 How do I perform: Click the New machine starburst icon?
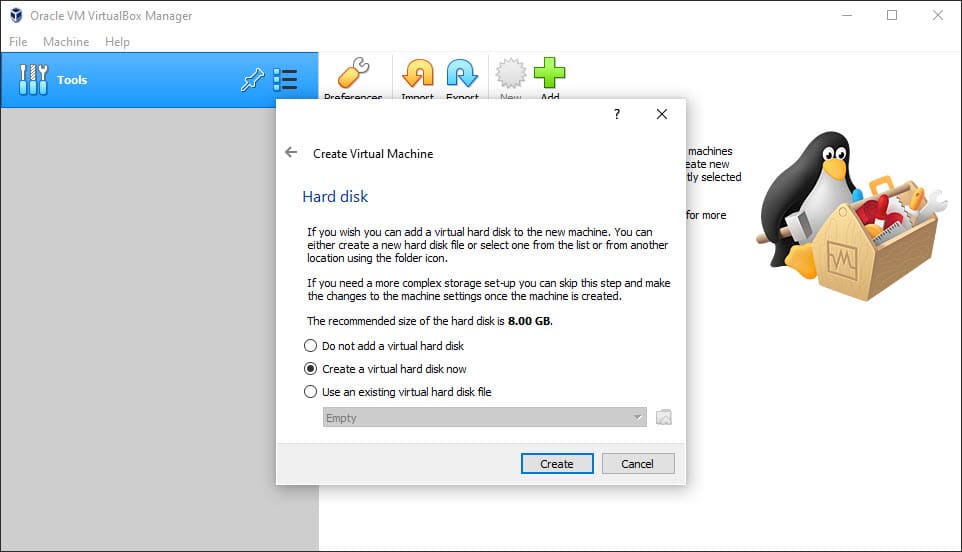point(510,74)
